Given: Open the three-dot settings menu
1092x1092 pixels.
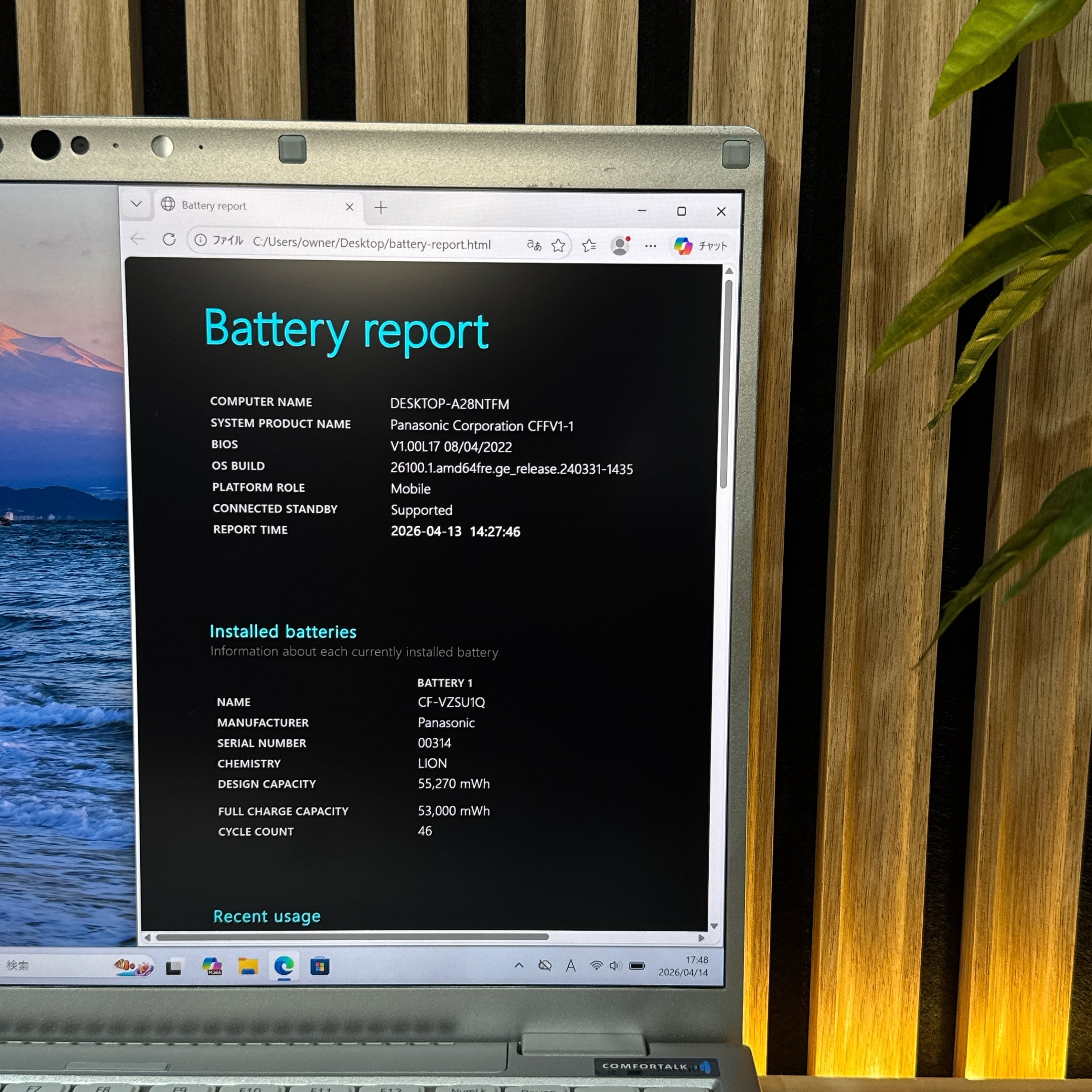Looking at the screenshot, I should 651,246.
